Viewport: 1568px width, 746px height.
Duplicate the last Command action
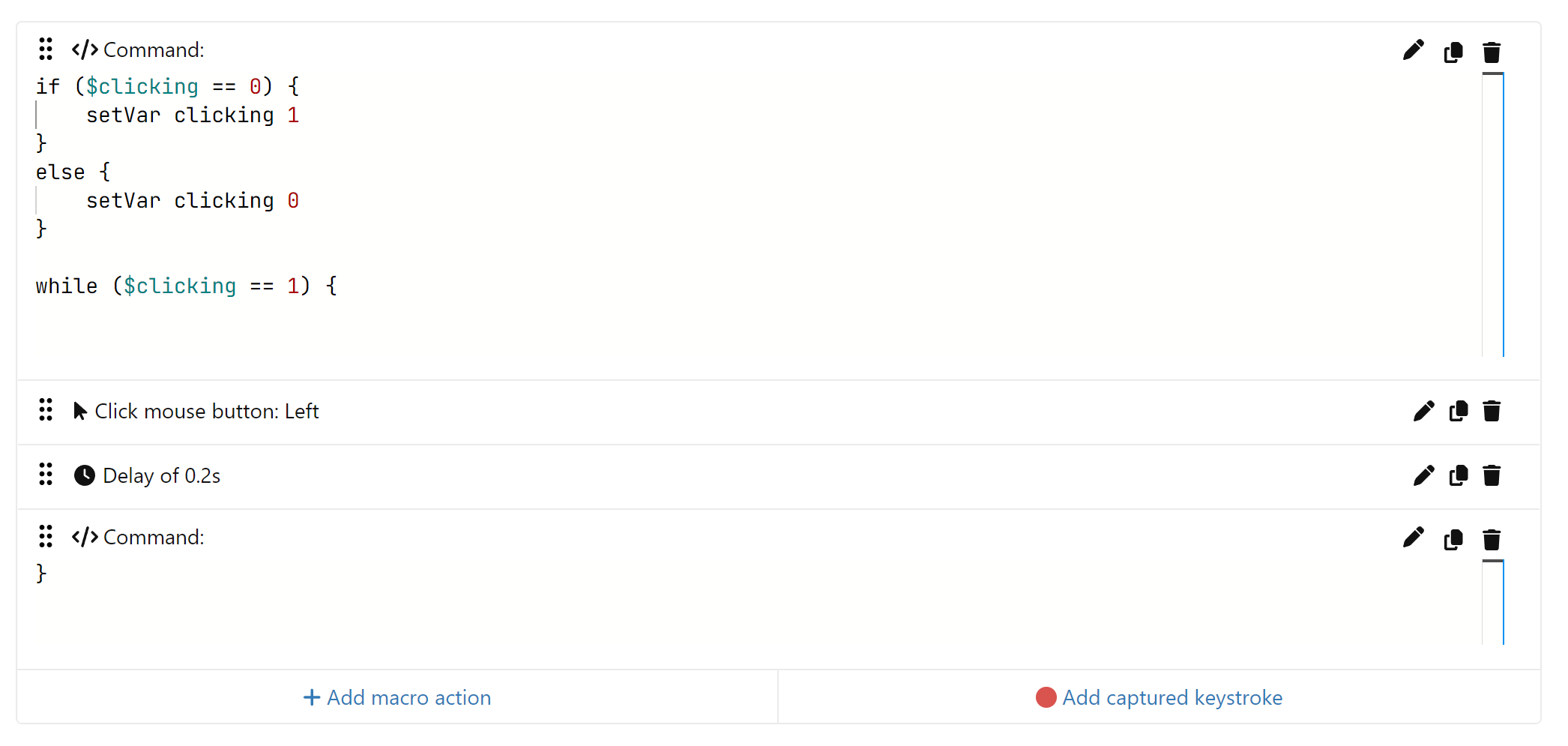(1453, 539)
